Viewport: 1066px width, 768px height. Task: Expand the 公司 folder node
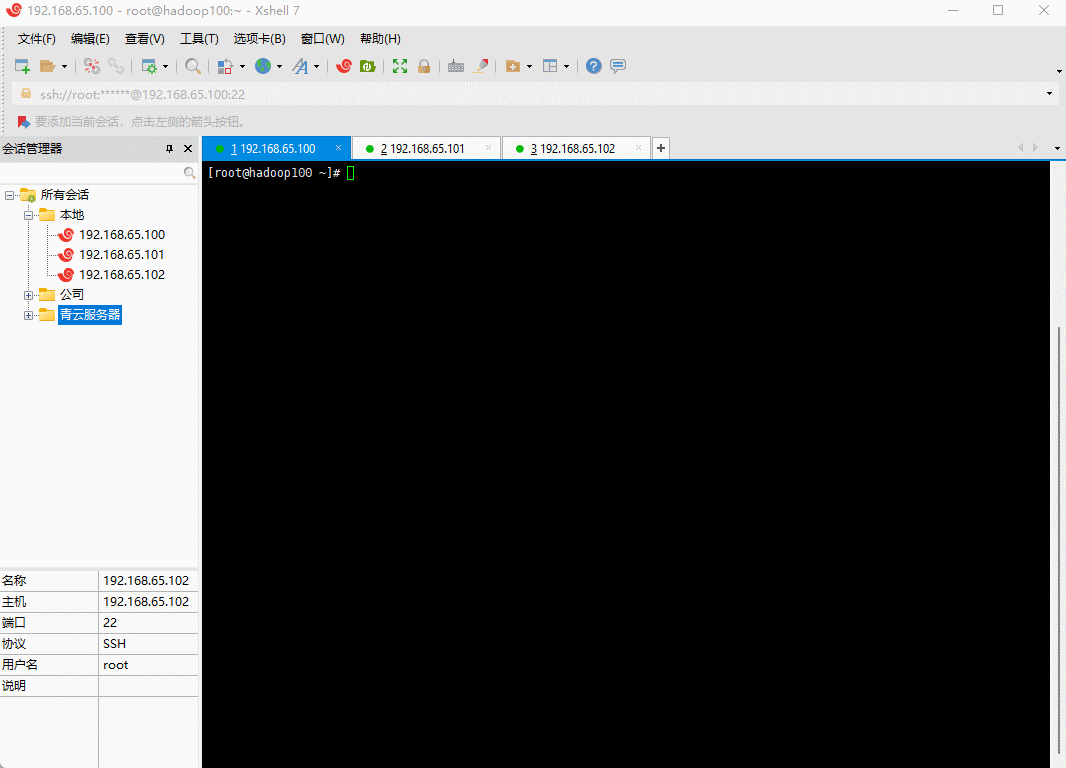coord(29,295)
